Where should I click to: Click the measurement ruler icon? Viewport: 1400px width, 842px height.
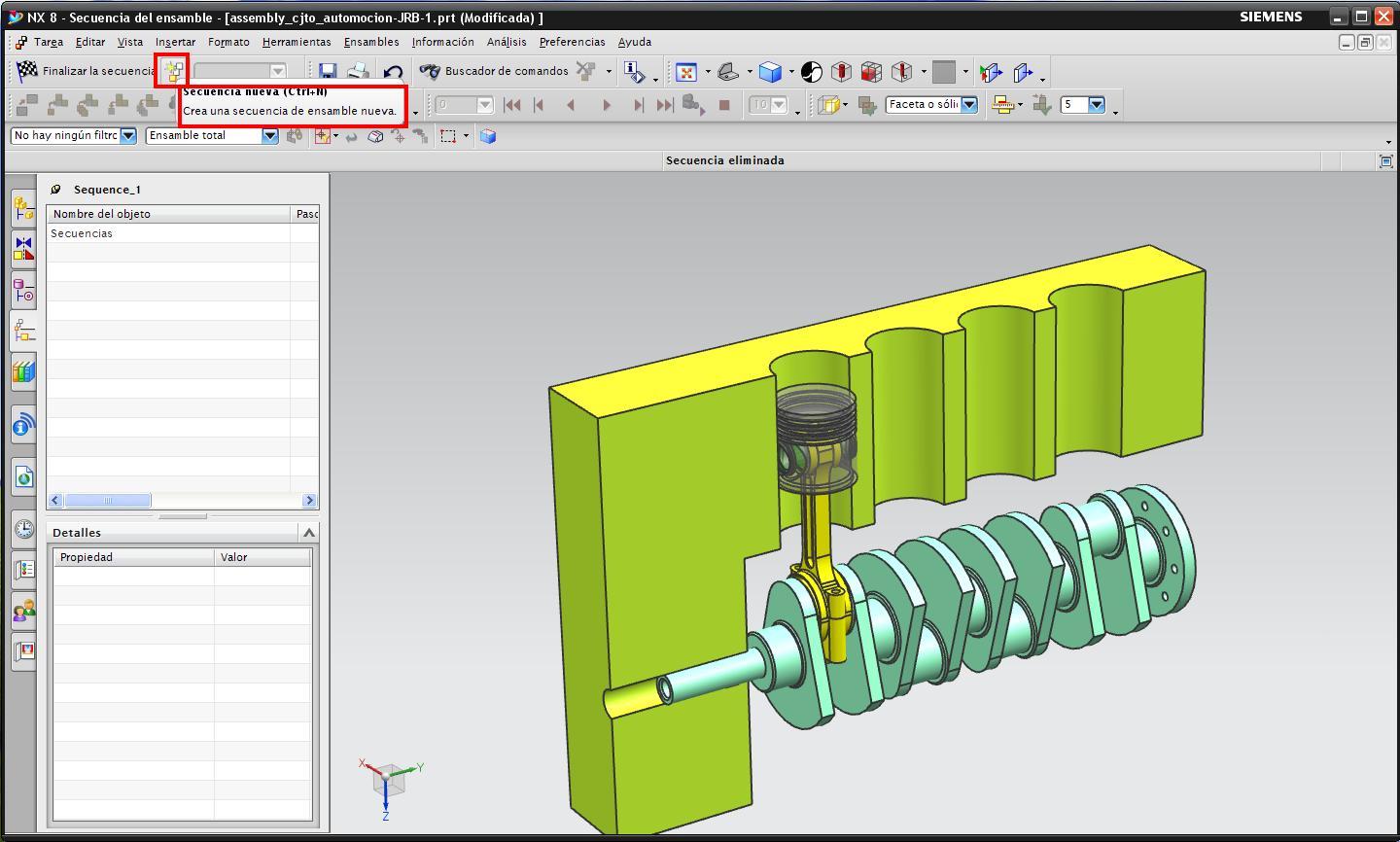(1002, 105)
